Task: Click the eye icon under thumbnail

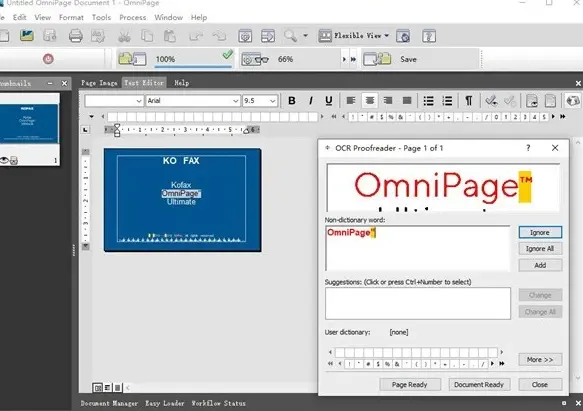Action: point(4,160)
